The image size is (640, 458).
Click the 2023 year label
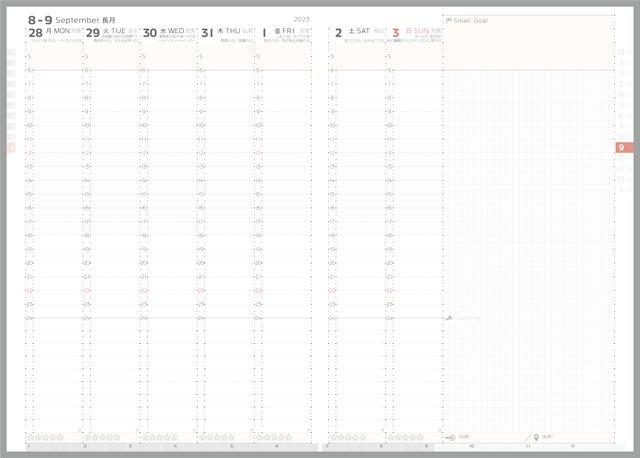tap(301, 19)
